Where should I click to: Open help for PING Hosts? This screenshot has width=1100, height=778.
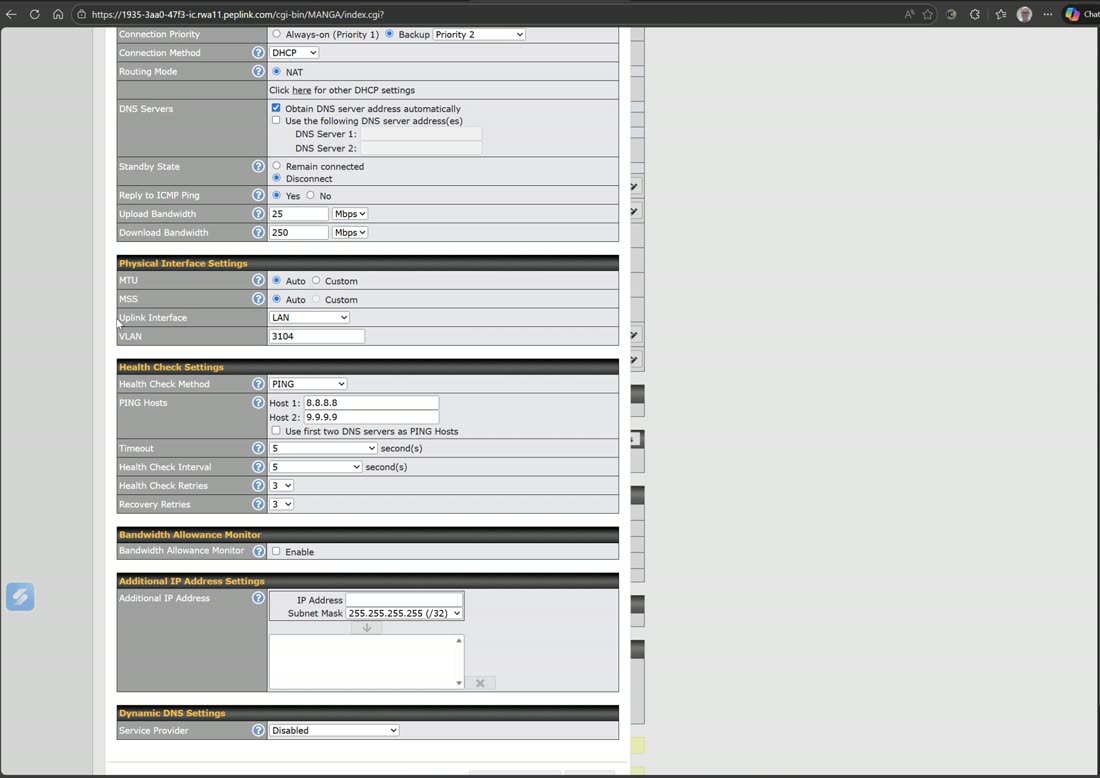[258, 403]
